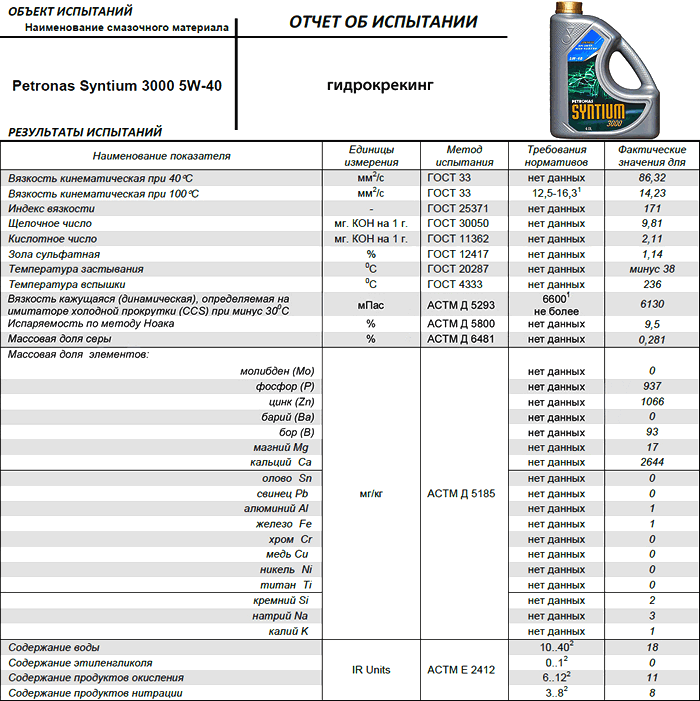Viewport: 700px width, 701px height.
Task: Click the 'кремний Si' element label
Action: (281, 600)
